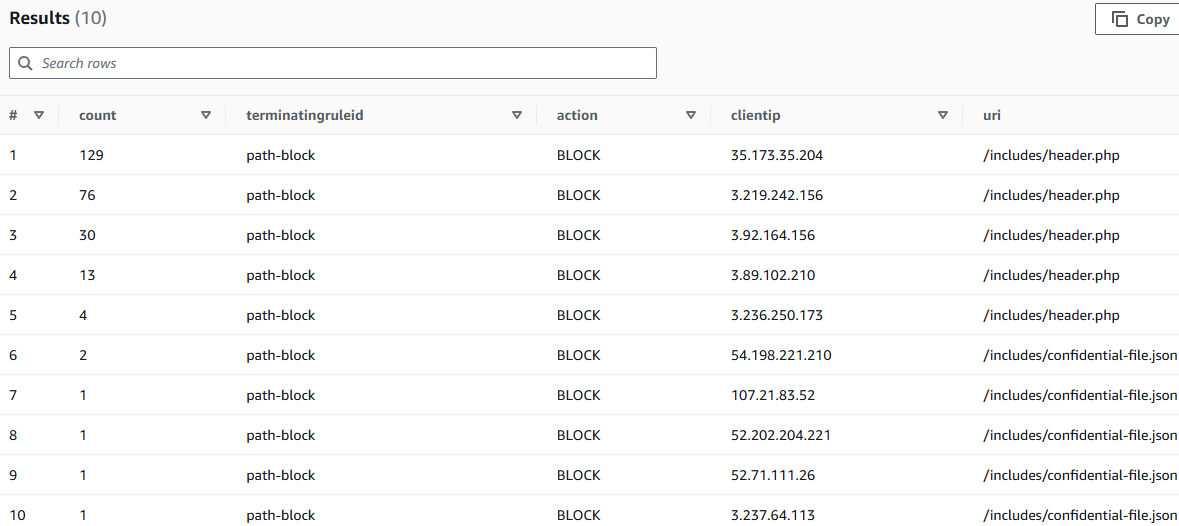The height and width of the screenshot is (526, 1179).
Task: Open the row number column sort arrow
Action: [39, 115]
